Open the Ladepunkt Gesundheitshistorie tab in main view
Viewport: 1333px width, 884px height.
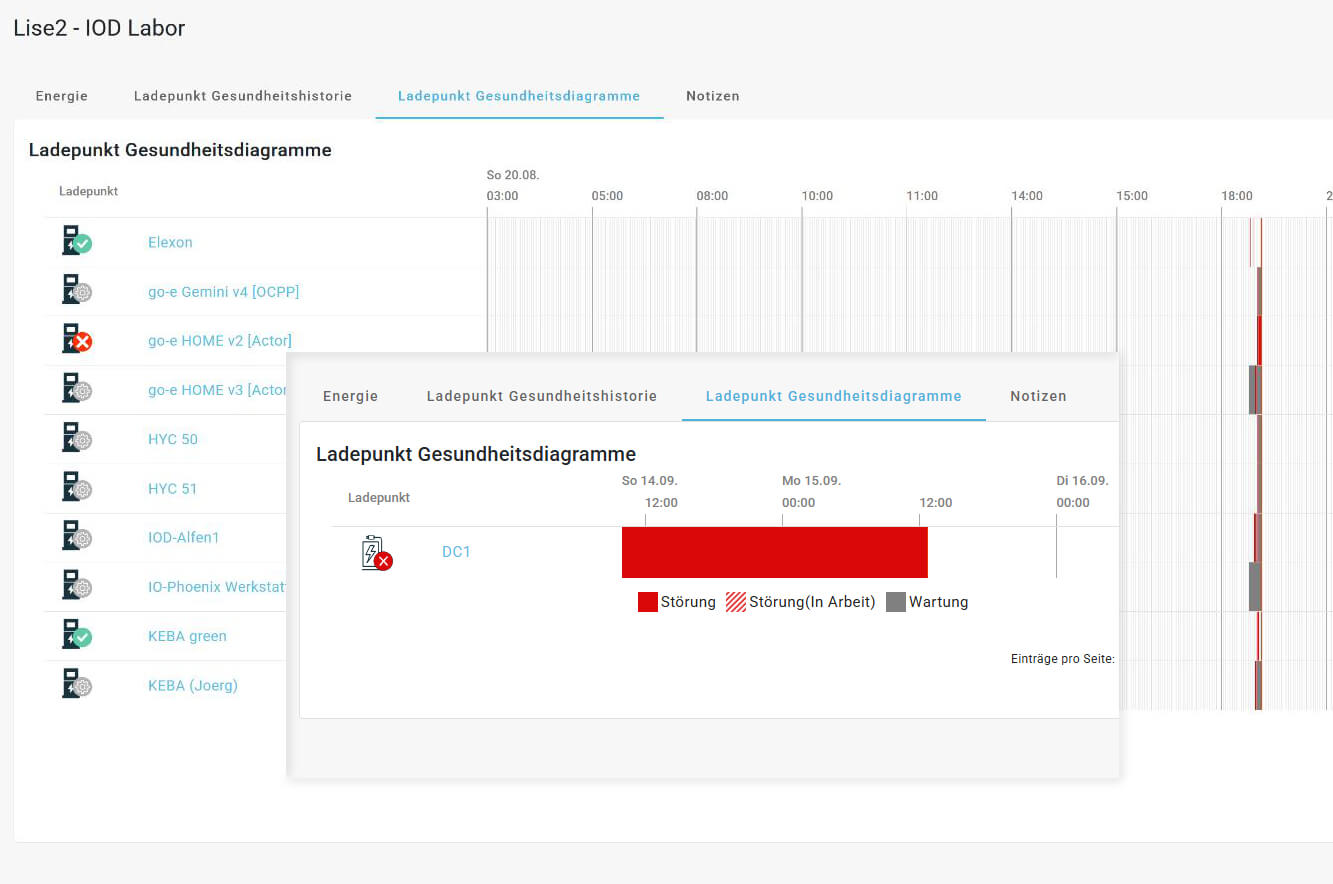tap(243, 96)
